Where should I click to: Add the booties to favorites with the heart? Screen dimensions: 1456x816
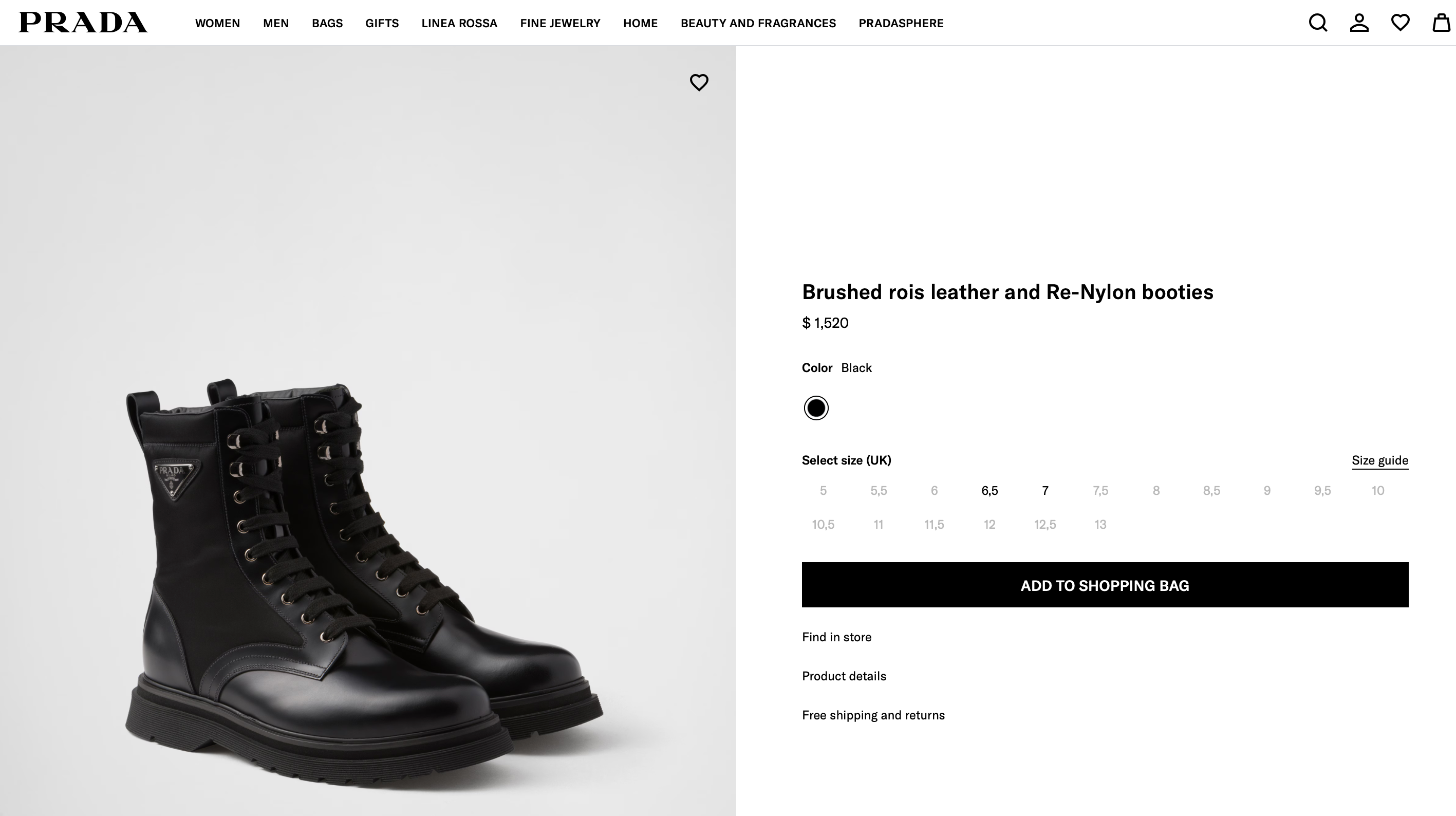pos(699,82)
